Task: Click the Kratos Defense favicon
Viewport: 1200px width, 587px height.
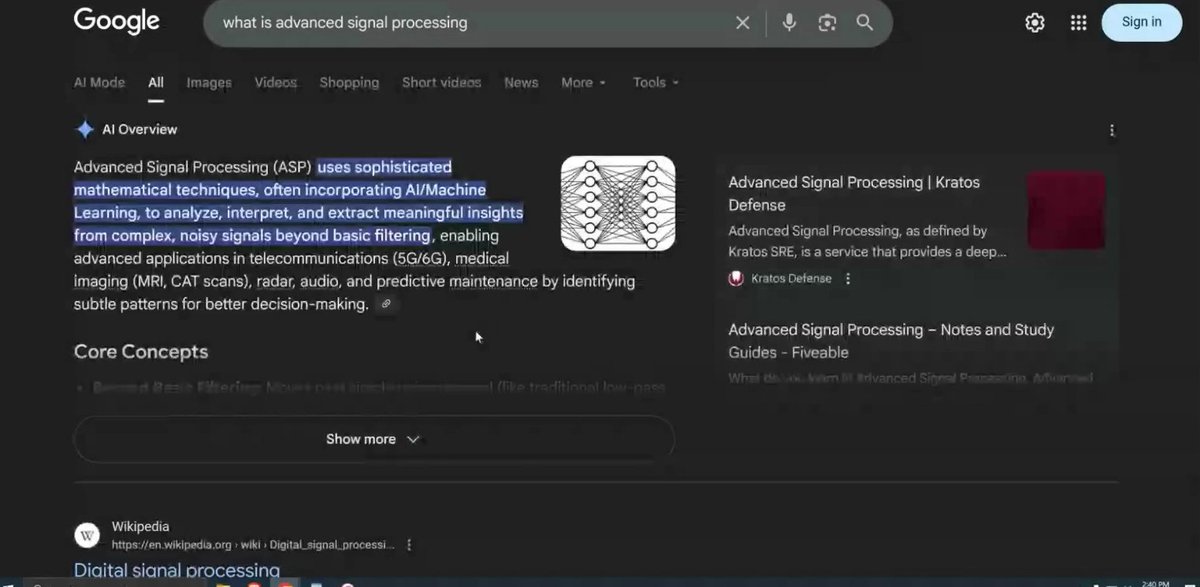Action: [737, 279]
